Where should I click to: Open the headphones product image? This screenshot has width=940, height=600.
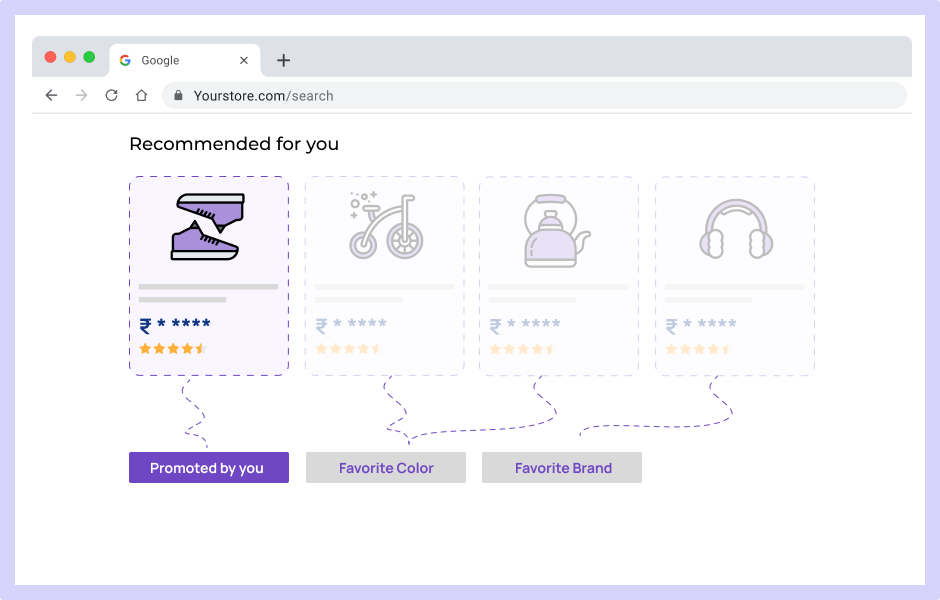tap(736, 229)
